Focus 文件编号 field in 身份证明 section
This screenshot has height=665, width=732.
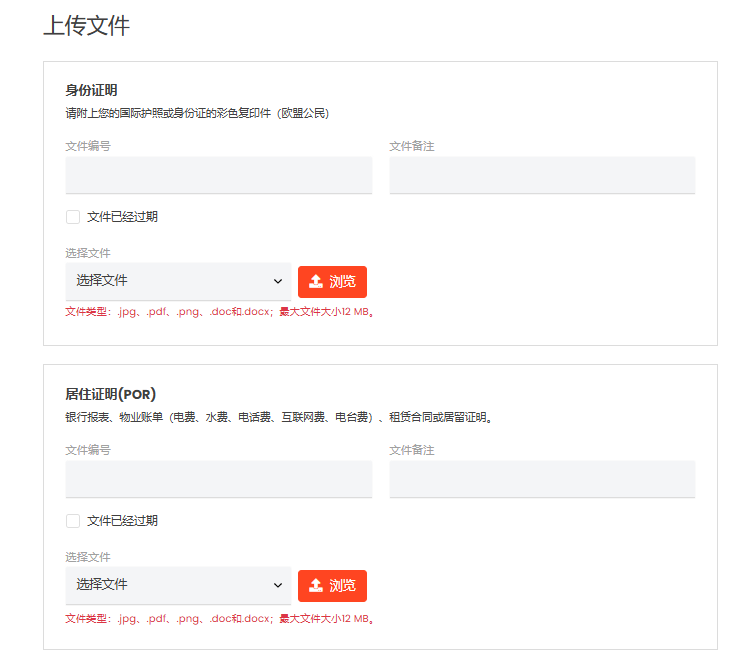218,175
